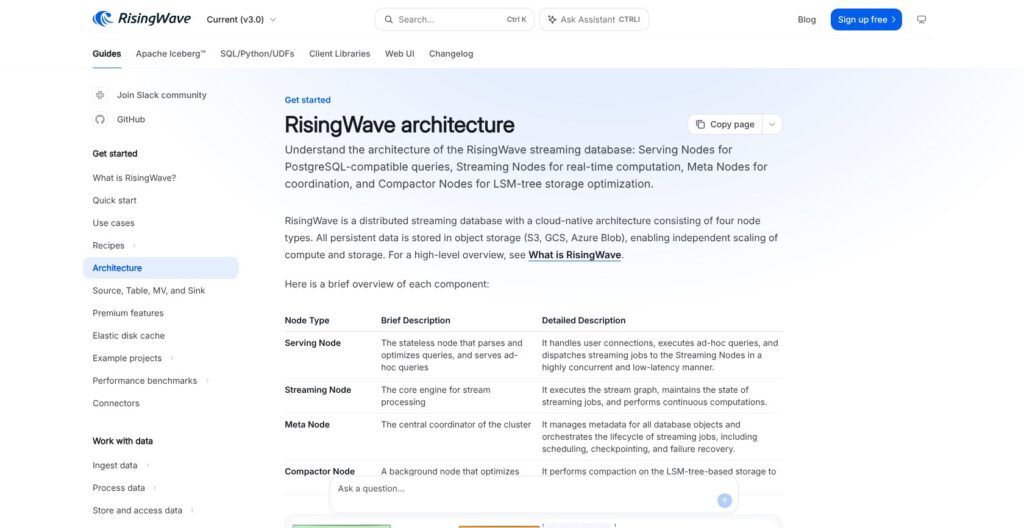Screen dimensions: 1024x528
Task: Click 'The core engine for stream processing' cell
Action: pos(436,396)
